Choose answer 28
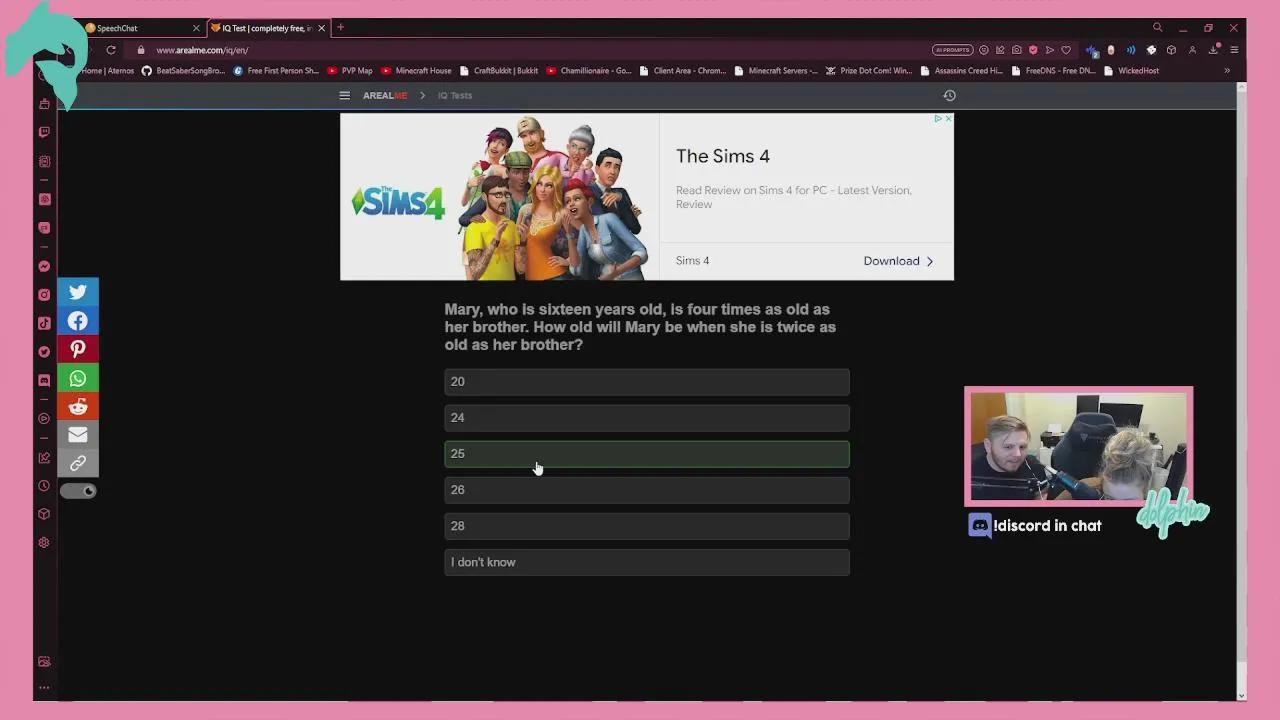The image size is (1280, 720). (647, 526)
